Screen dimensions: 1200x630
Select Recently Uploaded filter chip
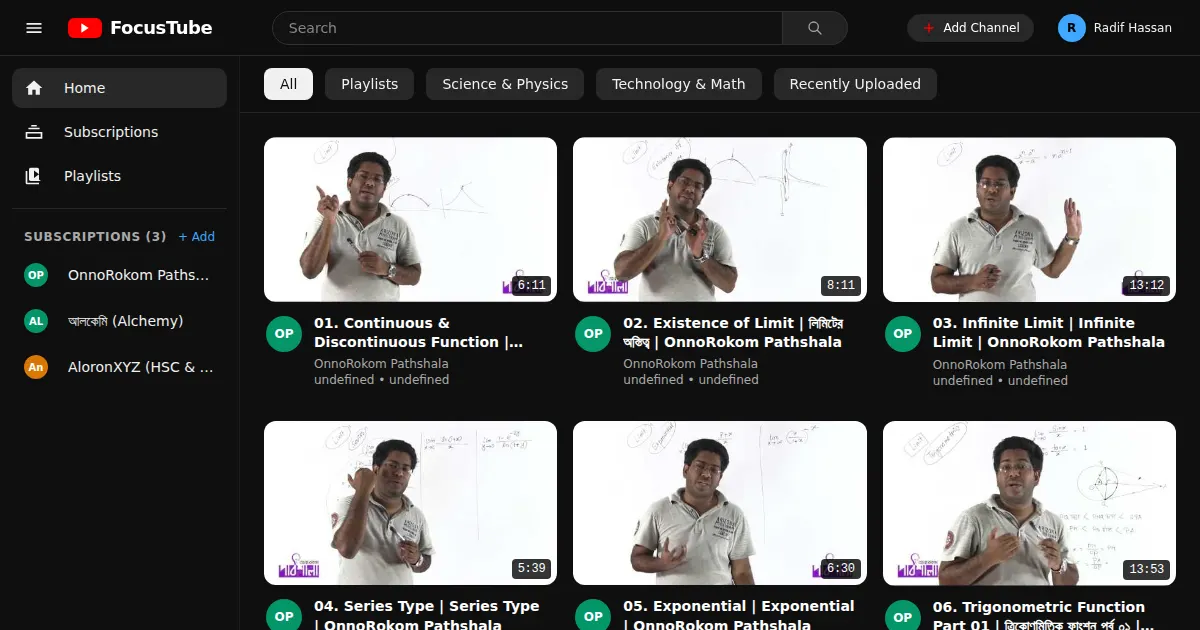click(855, 84)
